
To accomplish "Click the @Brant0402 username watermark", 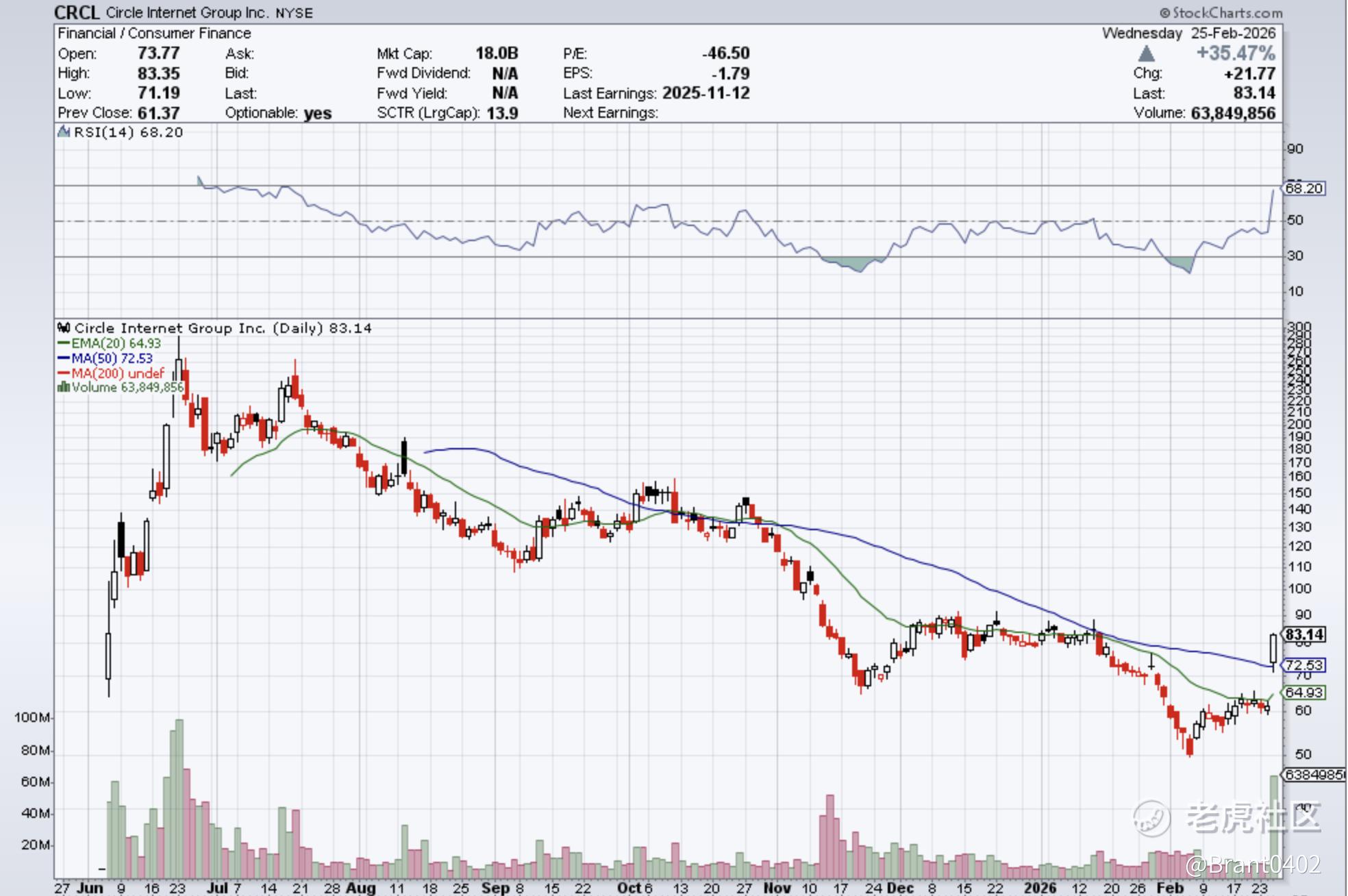I will (1253, 864).
